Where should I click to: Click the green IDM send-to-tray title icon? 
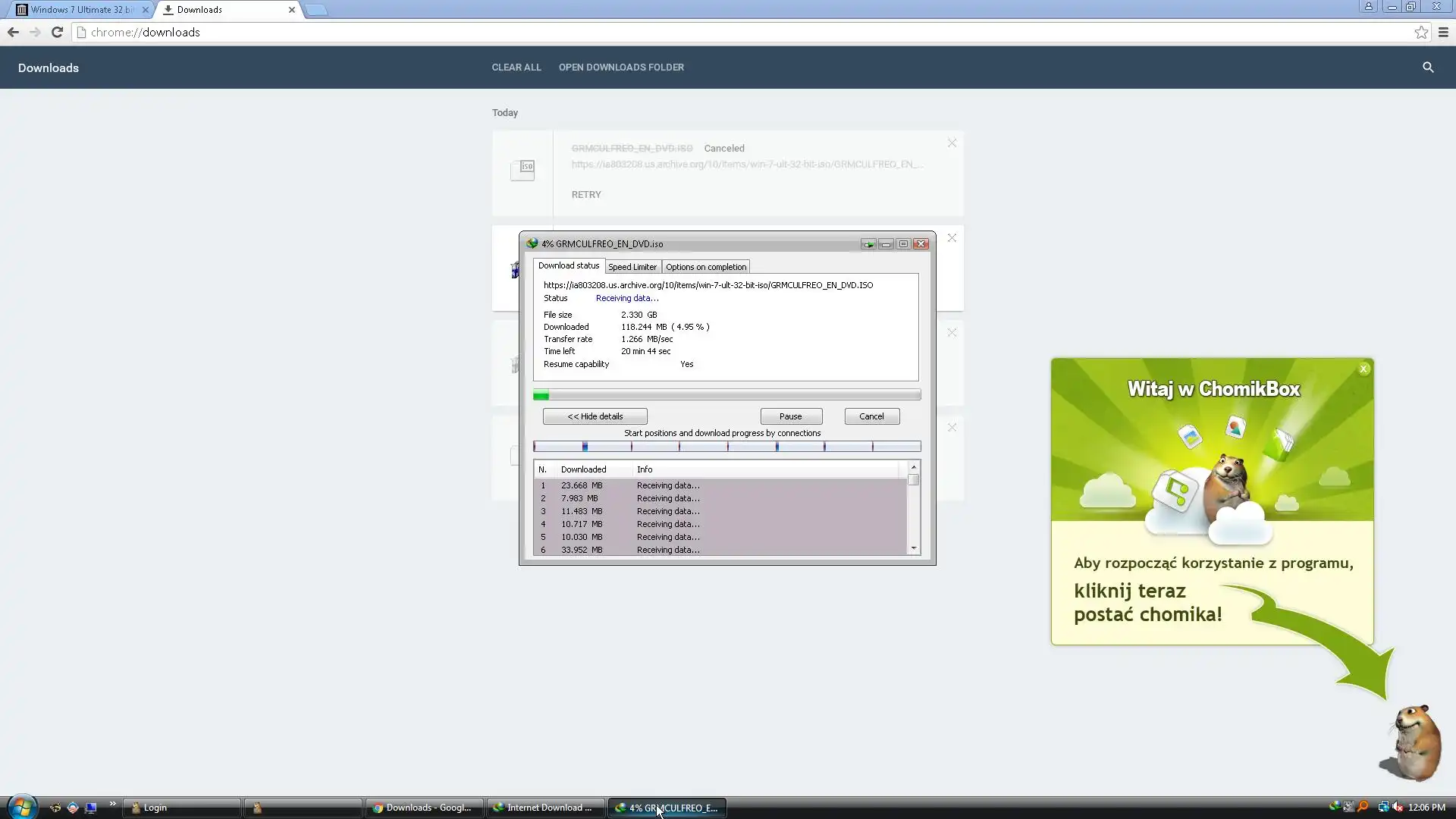(868, 244)
